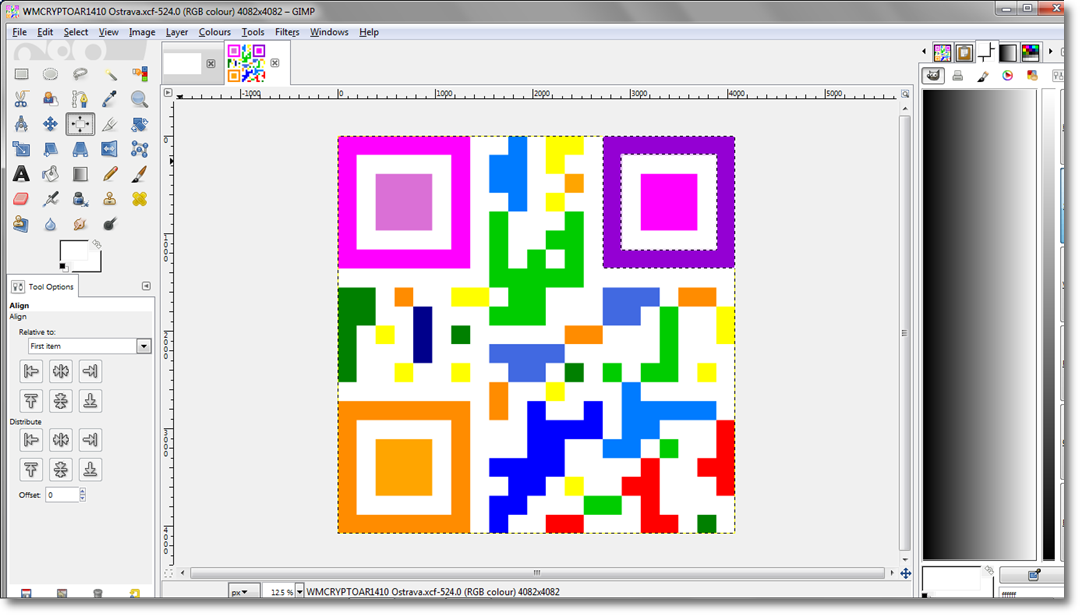Choose the Smudge tool
The height and width of the screenshot is (615, 1080).
[80, 224]
